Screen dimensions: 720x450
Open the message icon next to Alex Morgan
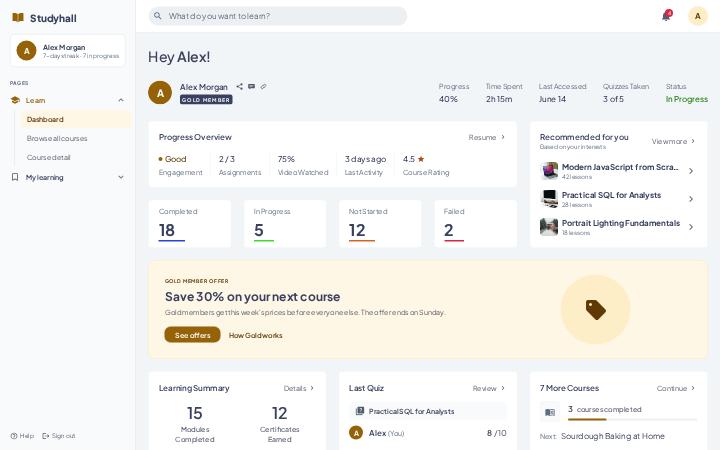point(251,86)
